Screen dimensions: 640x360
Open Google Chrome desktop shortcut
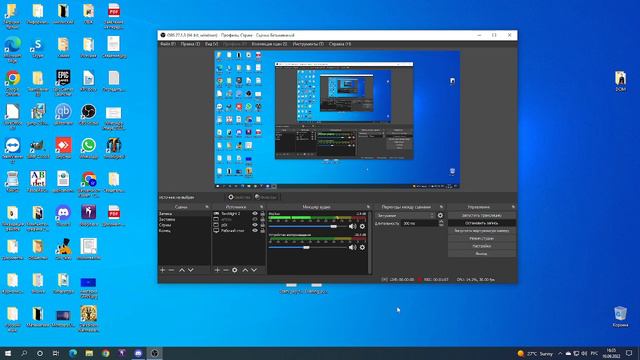click(x=13, y=81)
